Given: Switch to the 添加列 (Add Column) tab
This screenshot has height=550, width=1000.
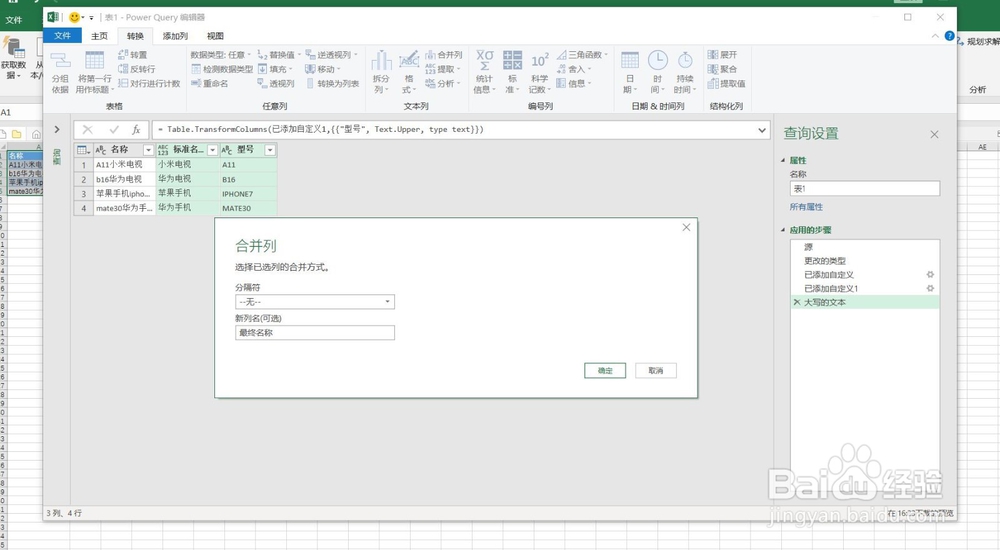Looking at the screenshot, I should tap(175, 36).
